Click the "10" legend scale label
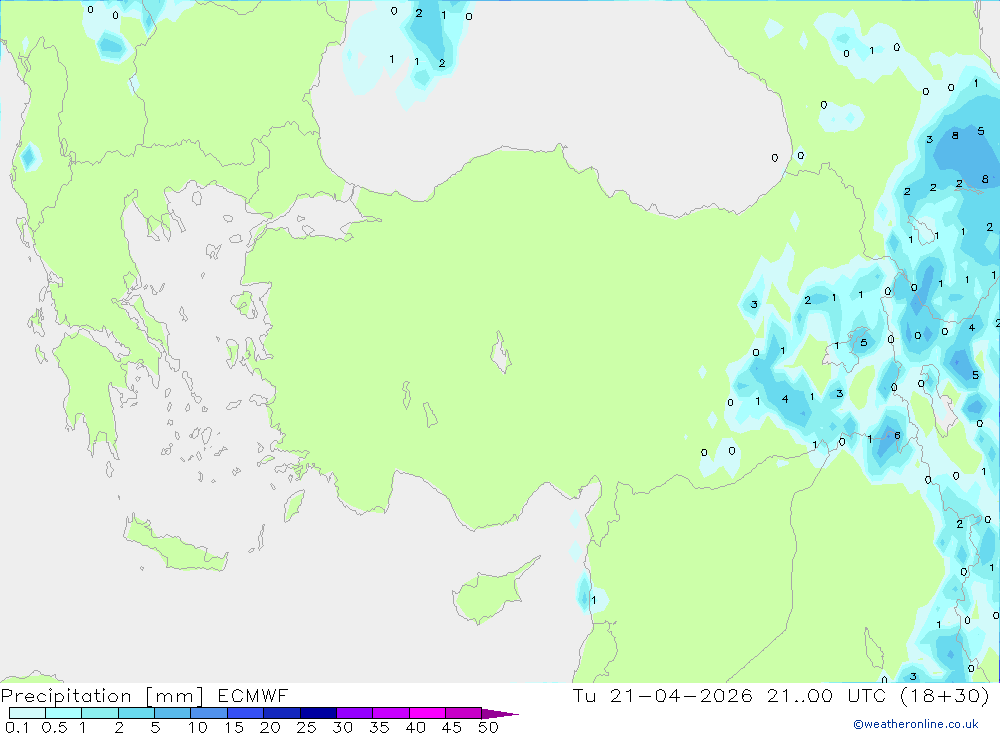Viewport: 1000px width, 733px height. click(x=198, y=727)
